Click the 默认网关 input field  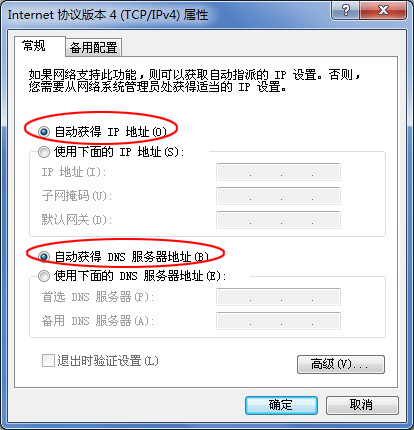click(278, 220)
